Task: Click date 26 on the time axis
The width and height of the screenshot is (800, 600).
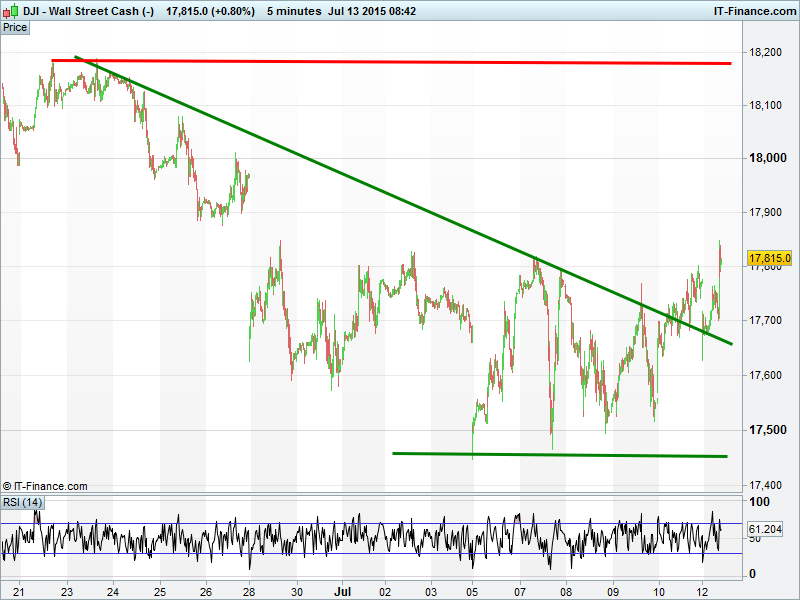Action: tap(206, 592)
